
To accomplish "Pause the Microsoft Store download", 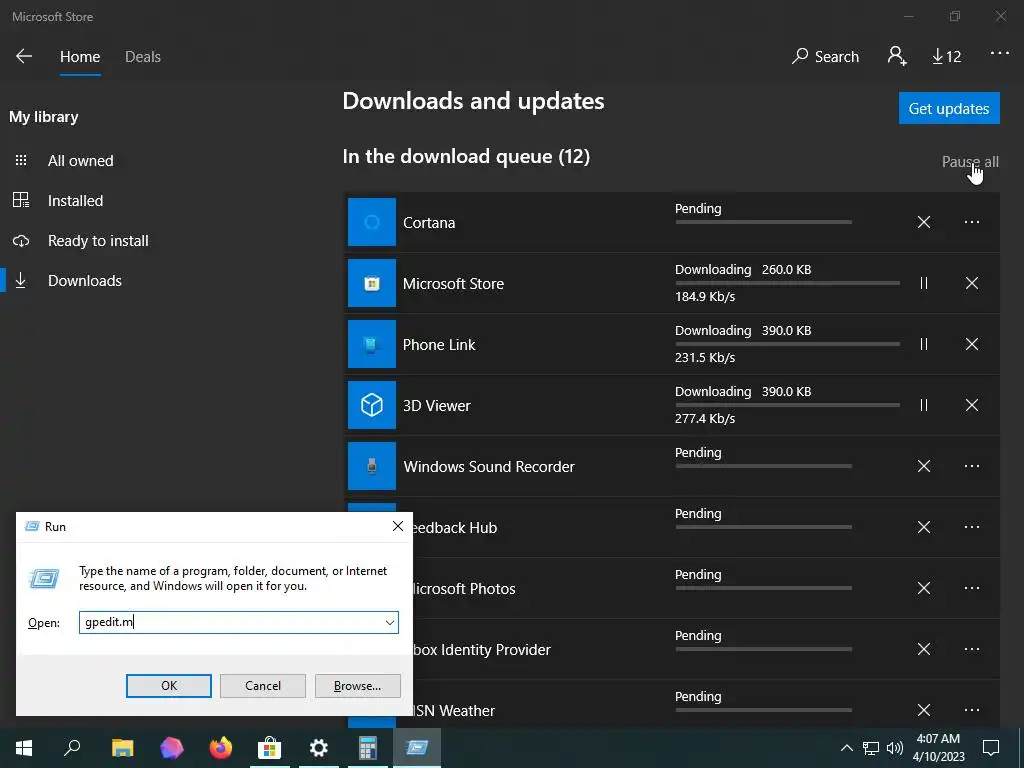I will tap(923, 283).
